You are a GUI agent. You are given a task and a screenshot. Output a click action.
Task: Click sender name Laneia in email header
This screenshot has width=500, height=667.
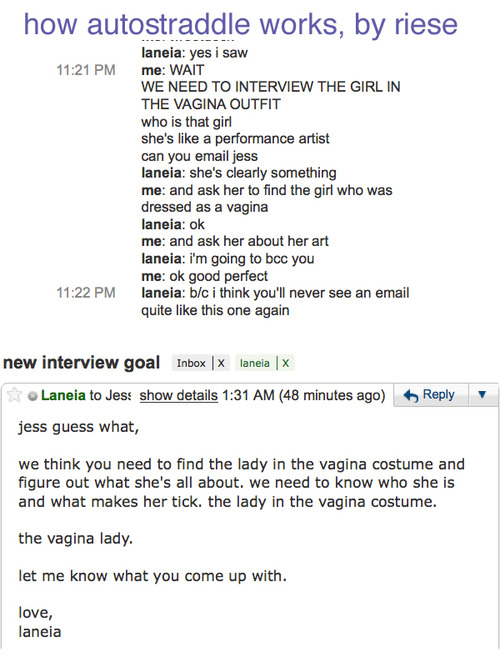tap(63, 395)
